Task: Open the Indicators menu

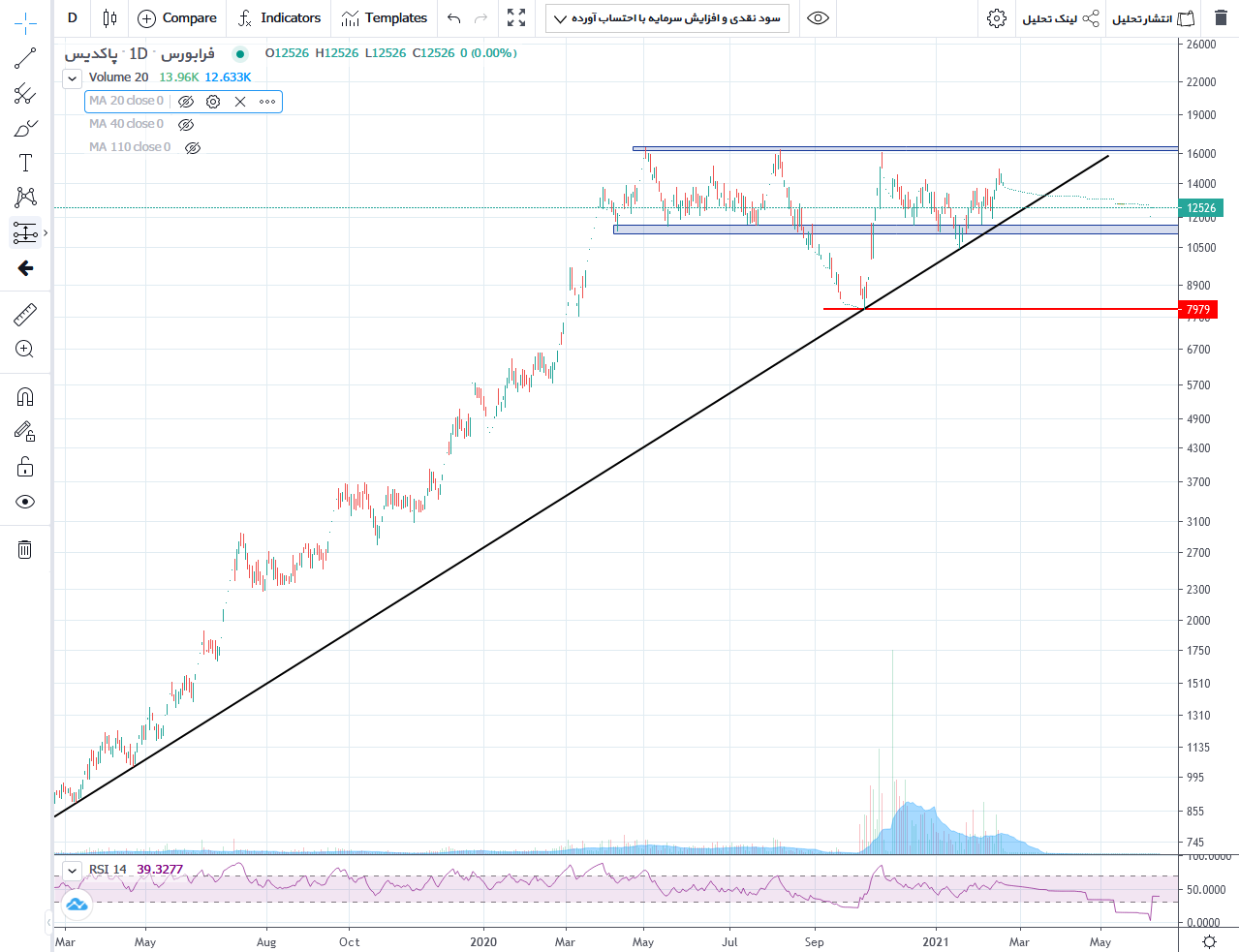Action: (279, 18)
